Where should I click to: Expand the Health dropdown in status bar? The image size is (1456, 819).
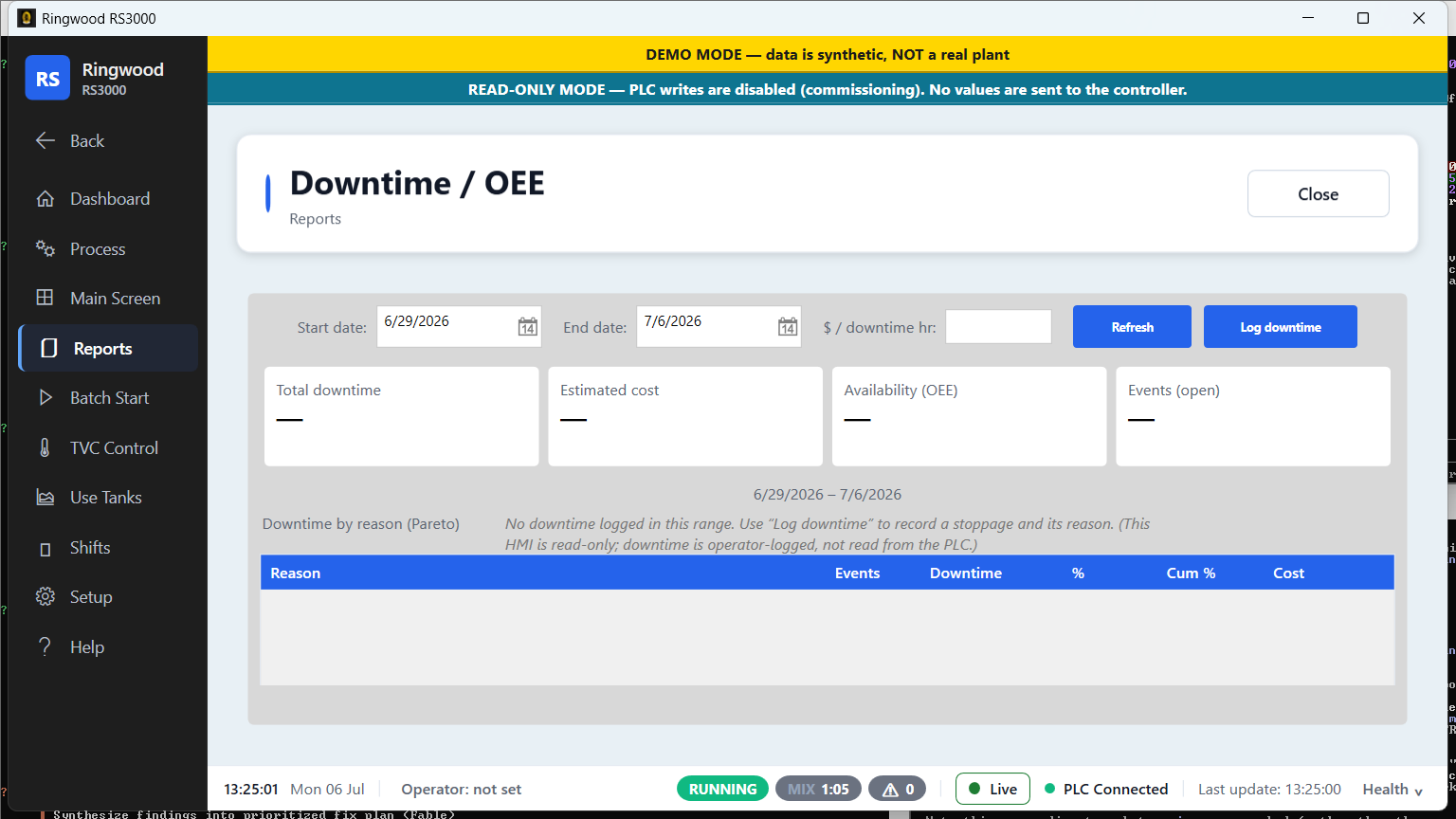1392,790
